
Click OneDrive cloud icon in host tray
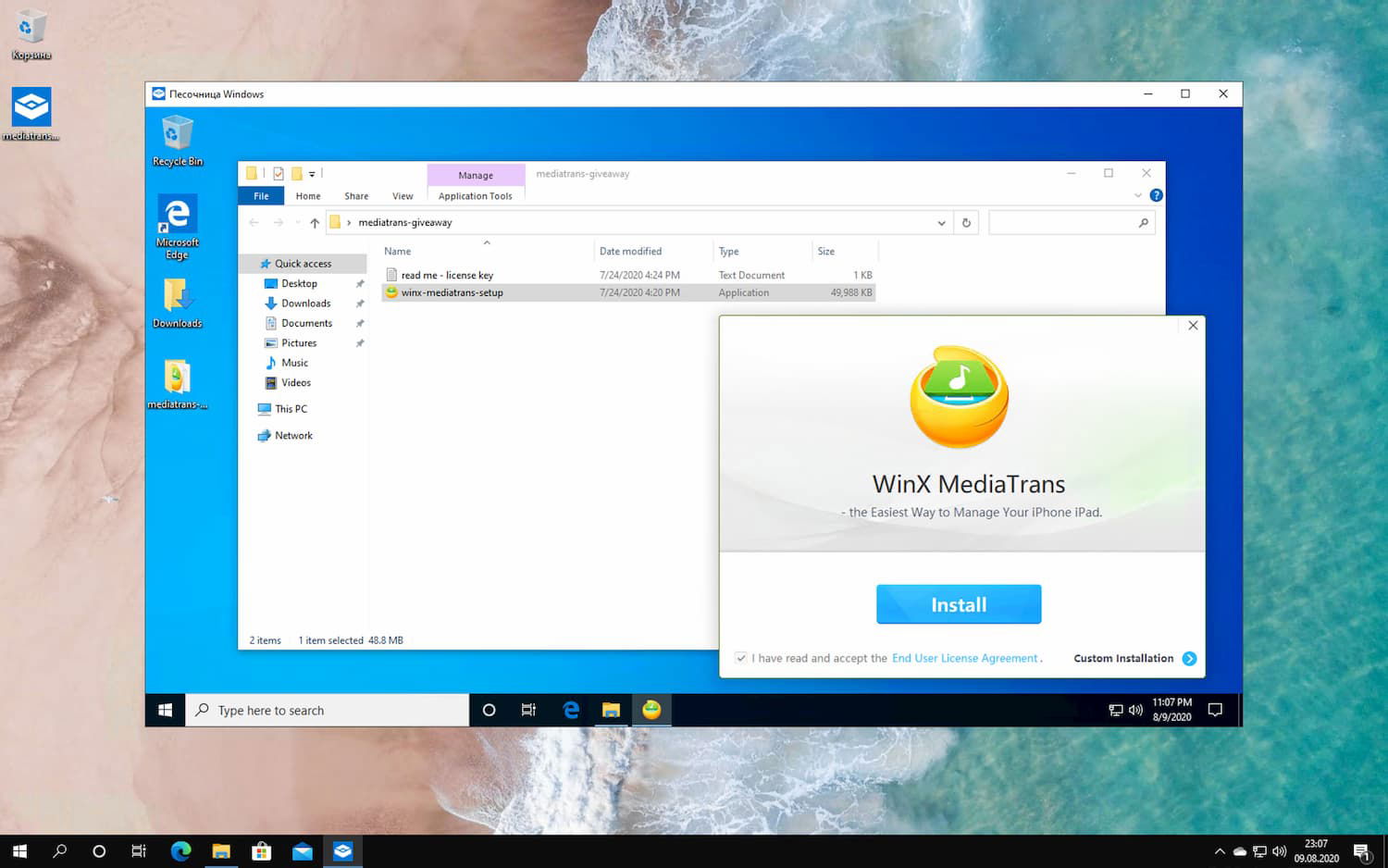tap(1239, 851)
